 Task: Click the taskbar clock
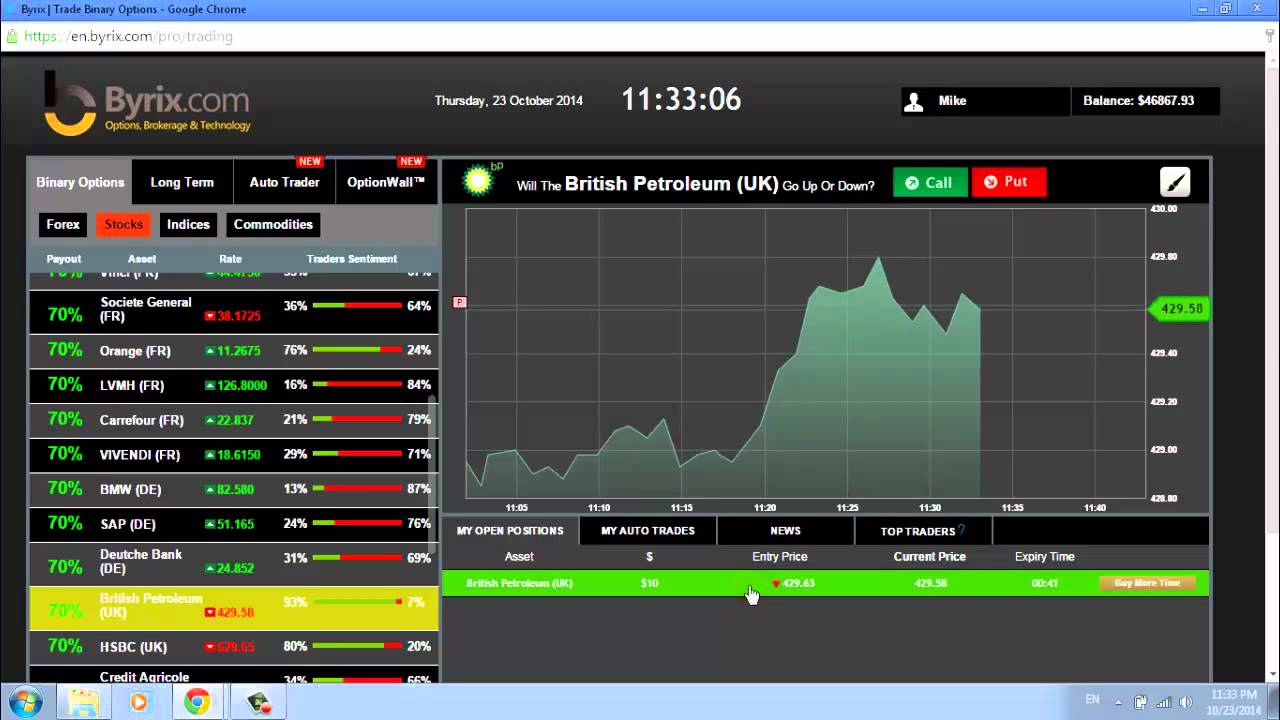tap(1232, 702)
